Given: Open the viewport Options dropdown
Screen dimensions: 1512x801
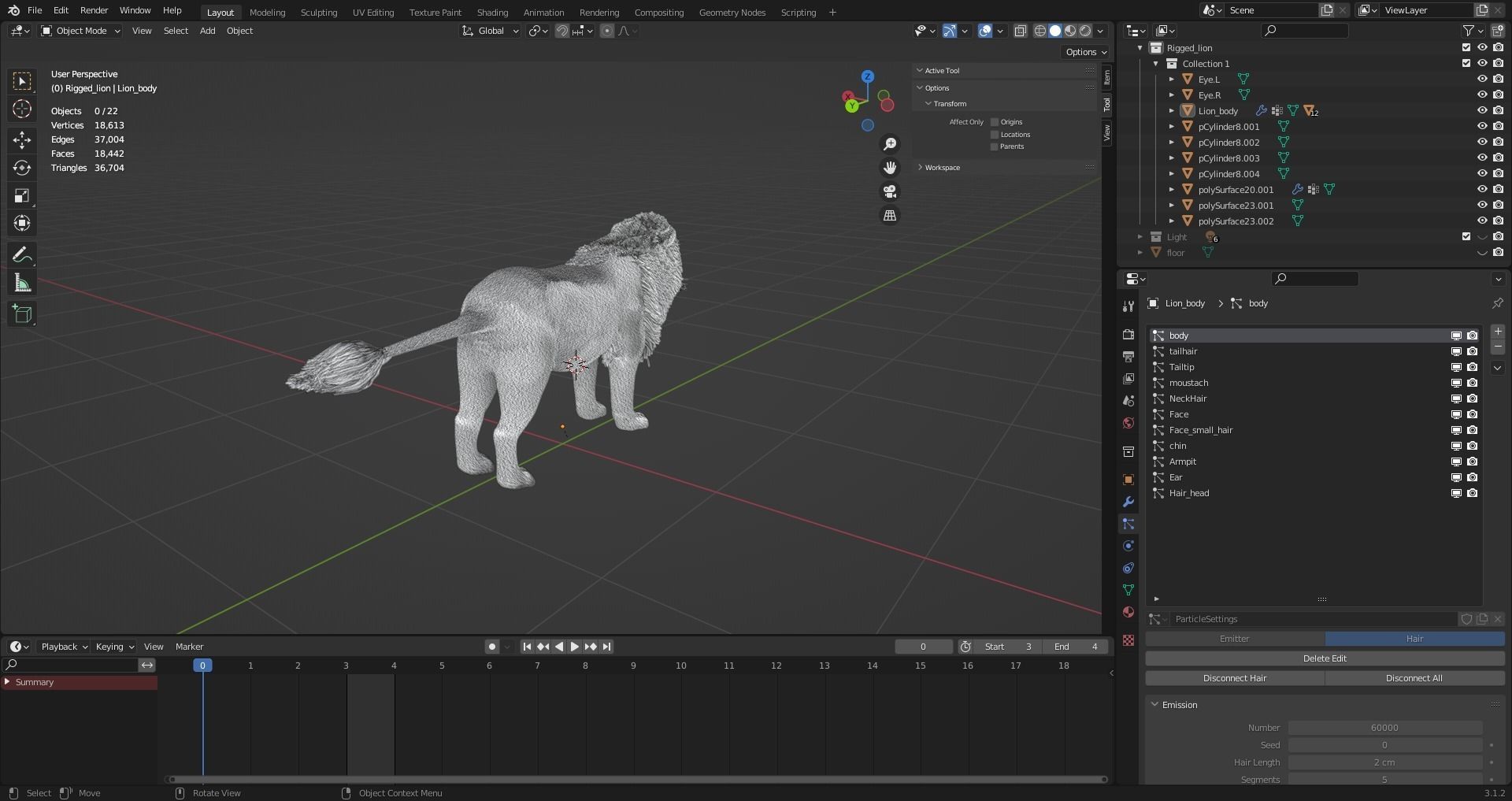Looking at the screenshot, I should (x=1086, y=52).
